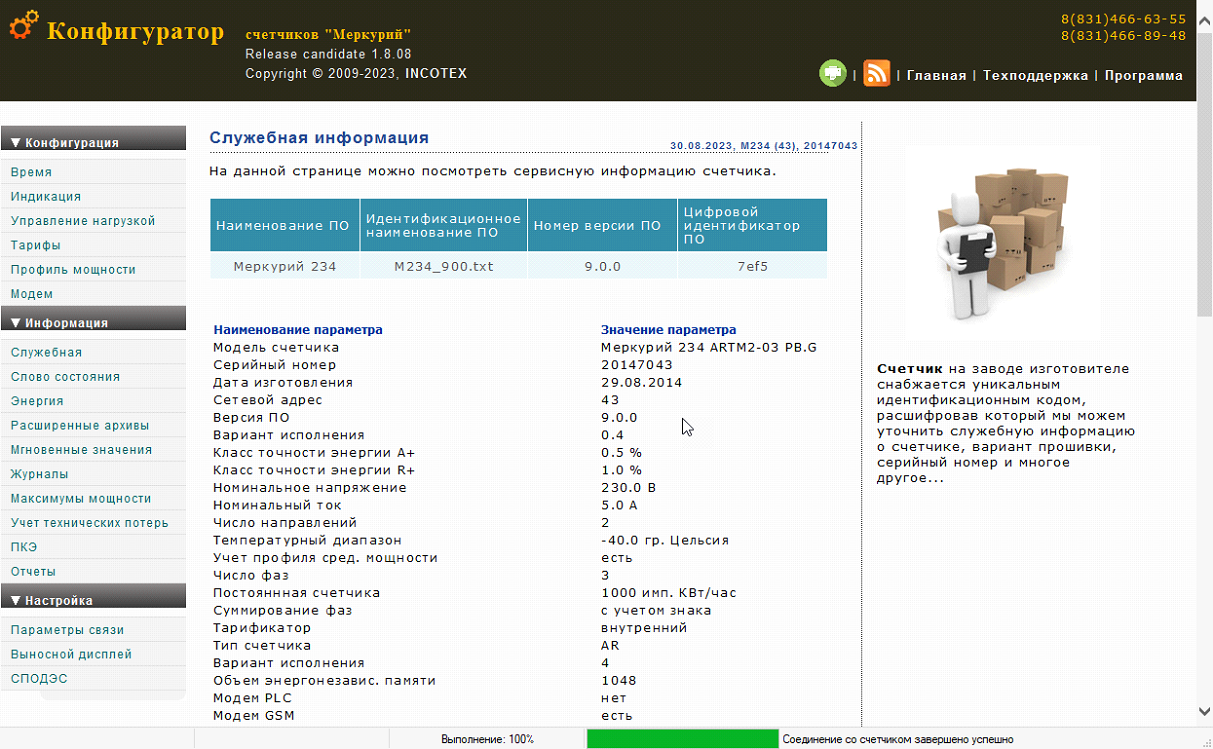Image resolution: width=1213 pixels, height=749 pixels.
Task: Open the Журналы sidebar link
Action: click(40, 474)
